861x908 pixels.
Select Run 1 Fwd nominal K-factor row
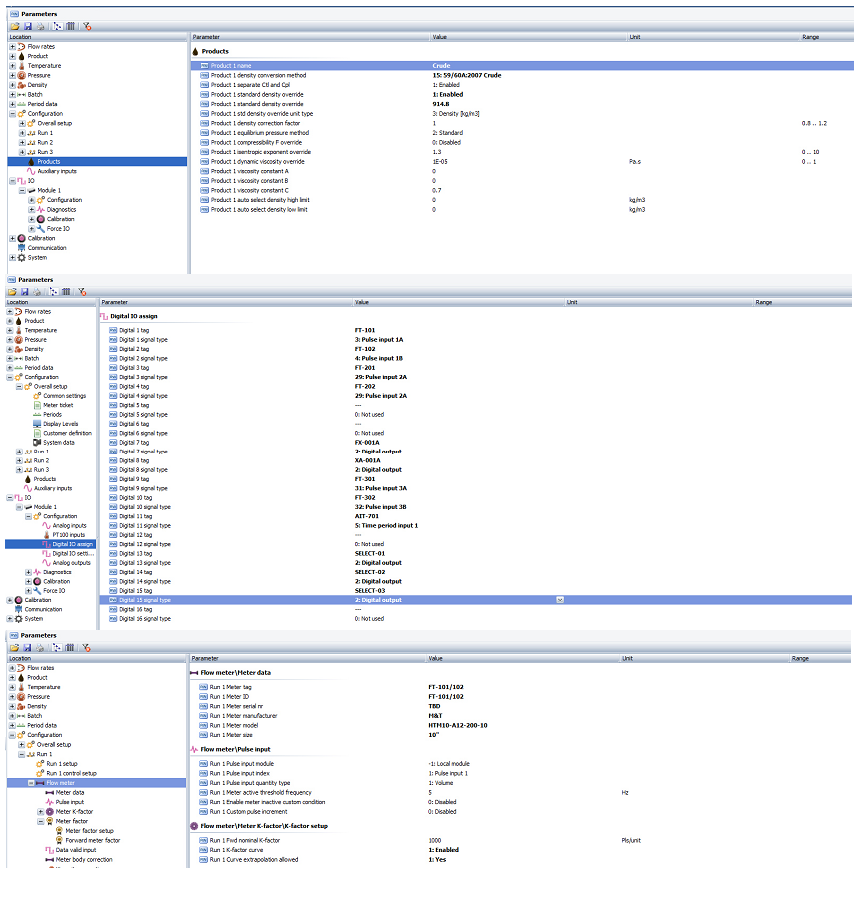point(521,841)
